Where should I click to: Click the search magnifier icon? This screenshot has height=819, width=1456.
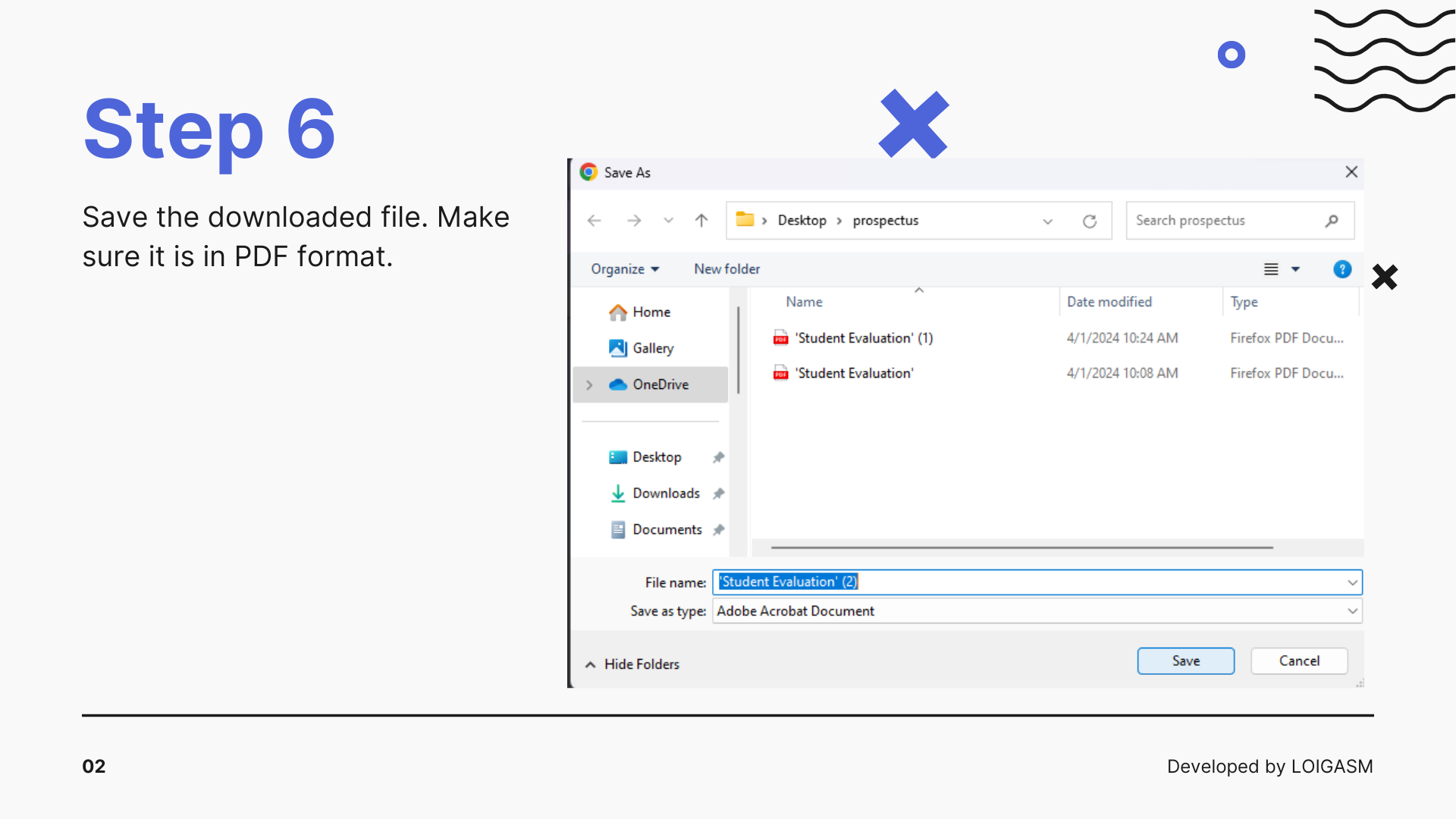point(1332,221)
